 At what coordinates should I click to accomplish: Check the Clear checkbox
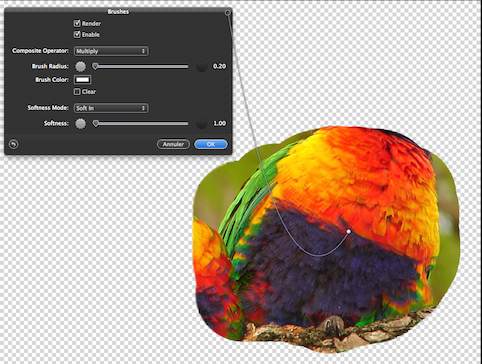77,91
